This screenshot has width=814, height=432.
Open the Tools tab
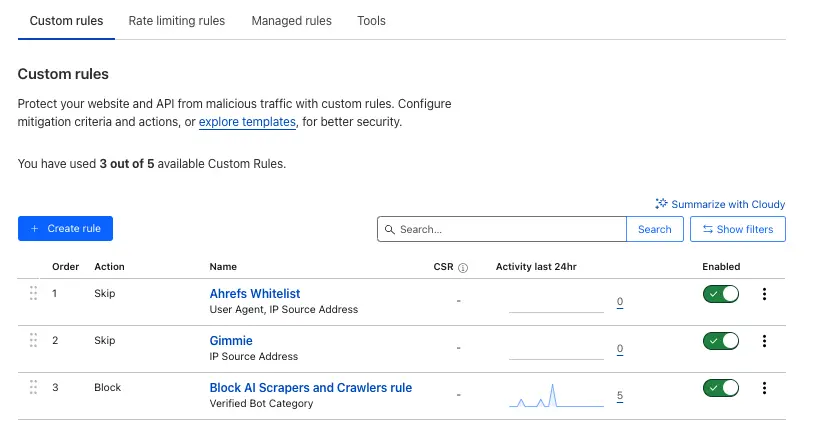coord(371,21)
